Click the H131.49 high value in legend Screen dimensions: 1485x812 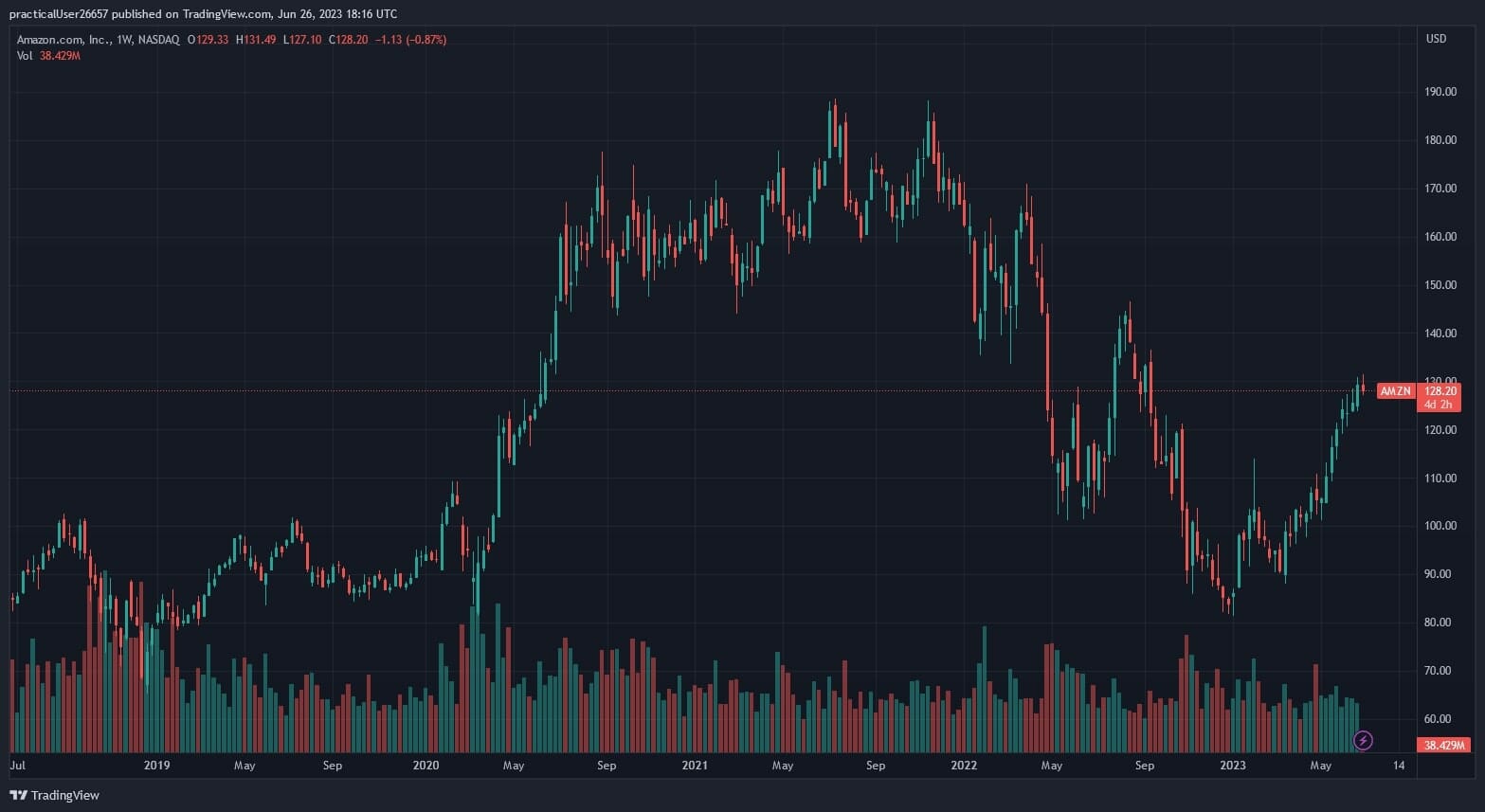[256, 40]
